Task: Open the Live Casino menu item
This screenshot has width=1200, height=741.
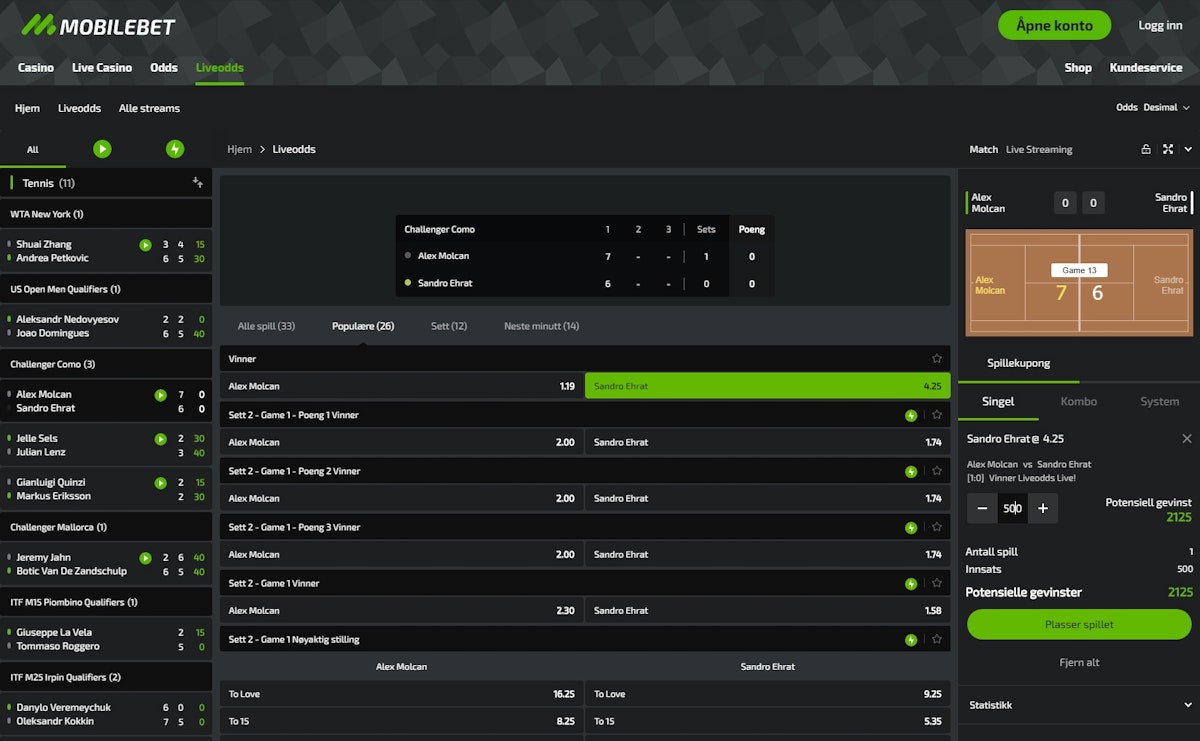Action: click(x=102, y=68)
